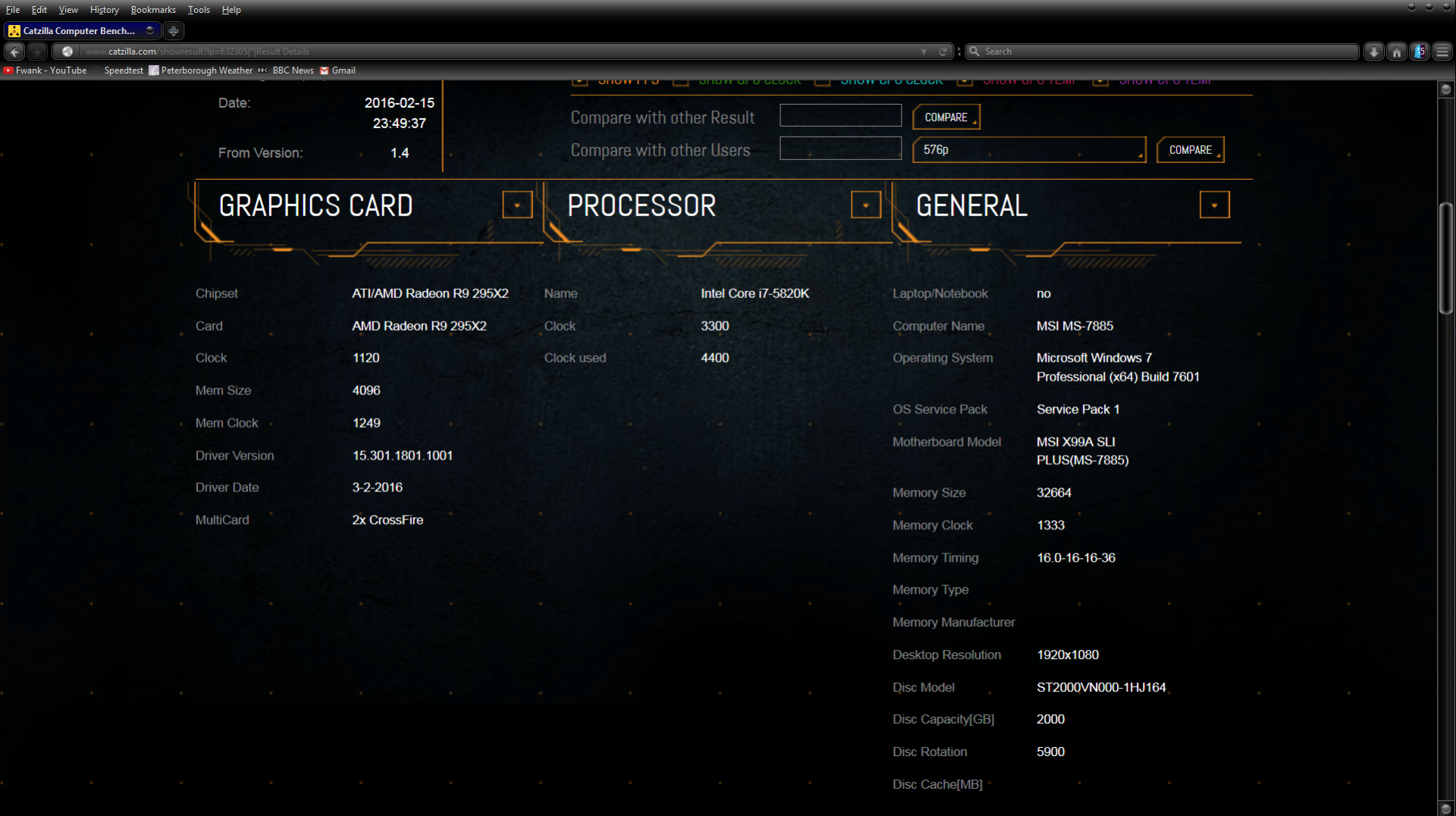Select the Driver Date value 3-2-2016
The height and width of the screenshot is (816, 1456).
pyautogui.click(x=378, y=488)
